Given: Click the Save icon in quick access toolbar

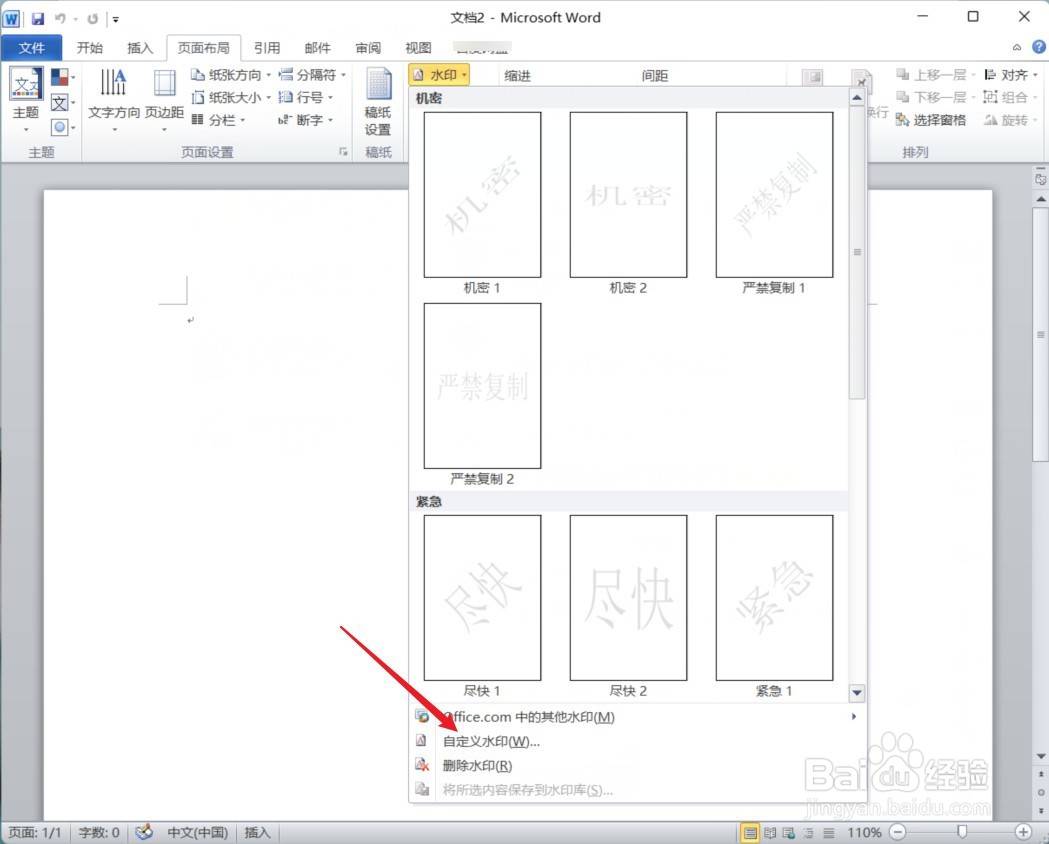Looking at the screenshot, I should (x=38, y=19).
